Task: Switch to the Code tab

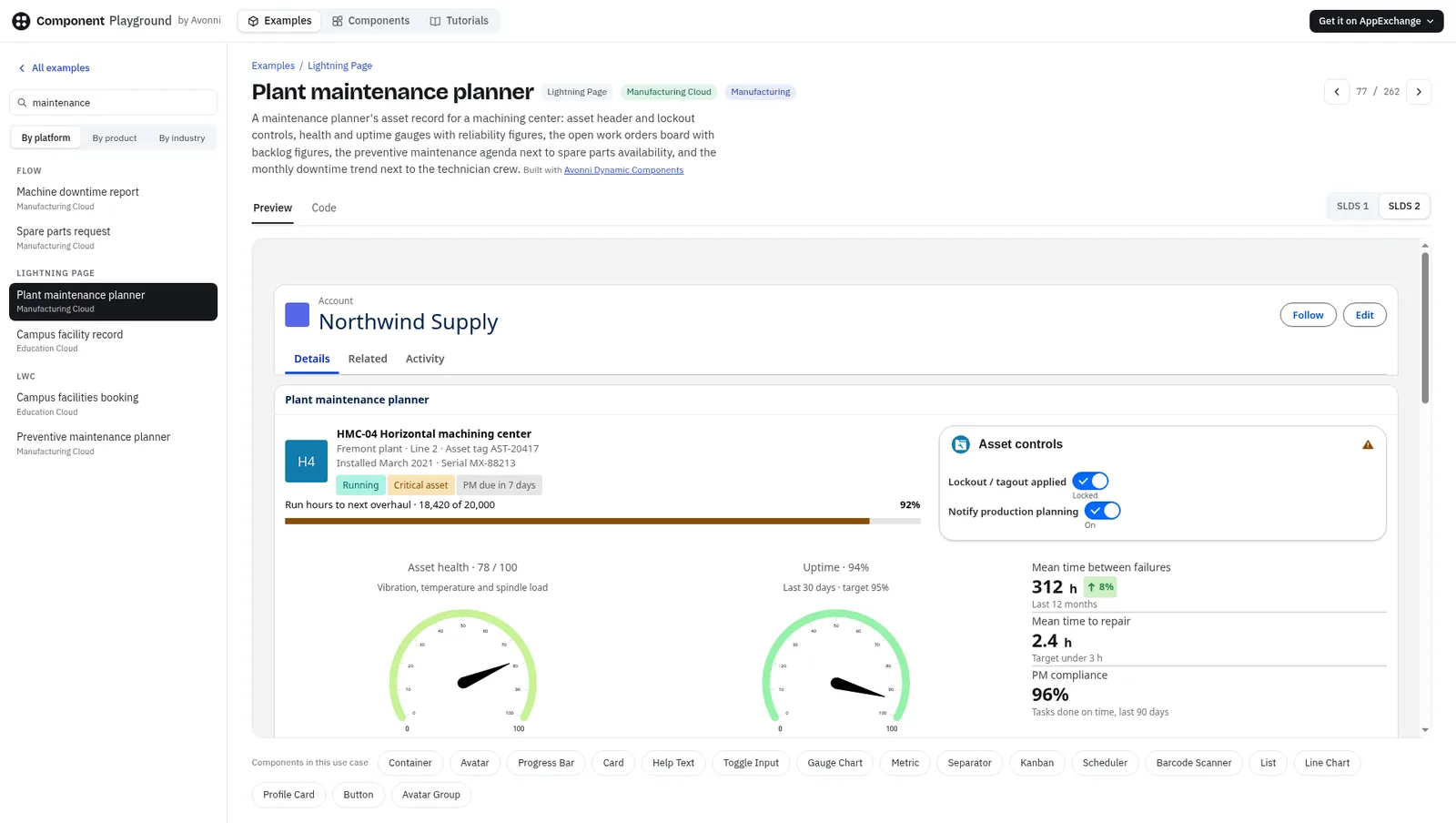Action: pos(324,208)
